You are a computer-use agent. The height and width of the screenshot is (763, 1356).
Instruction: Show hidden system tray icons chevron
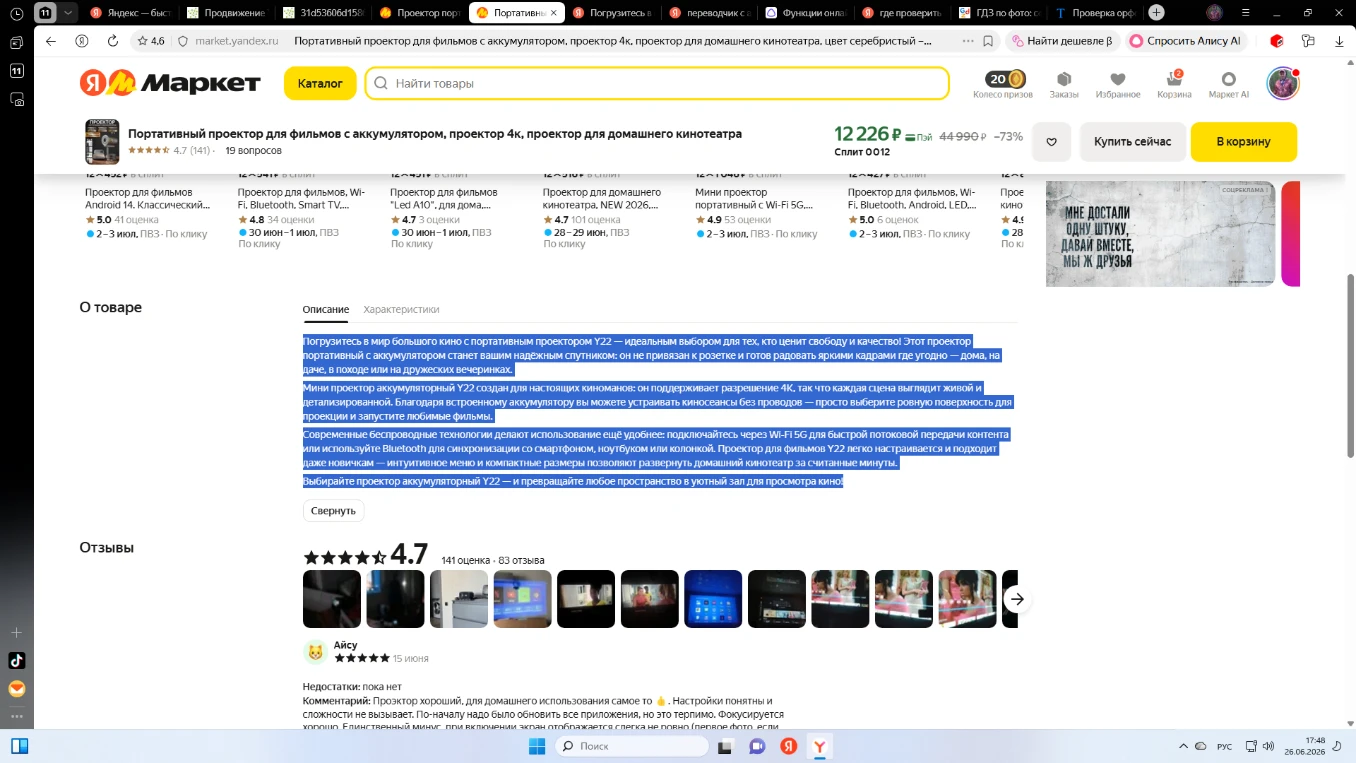(x=1184, y=746)
